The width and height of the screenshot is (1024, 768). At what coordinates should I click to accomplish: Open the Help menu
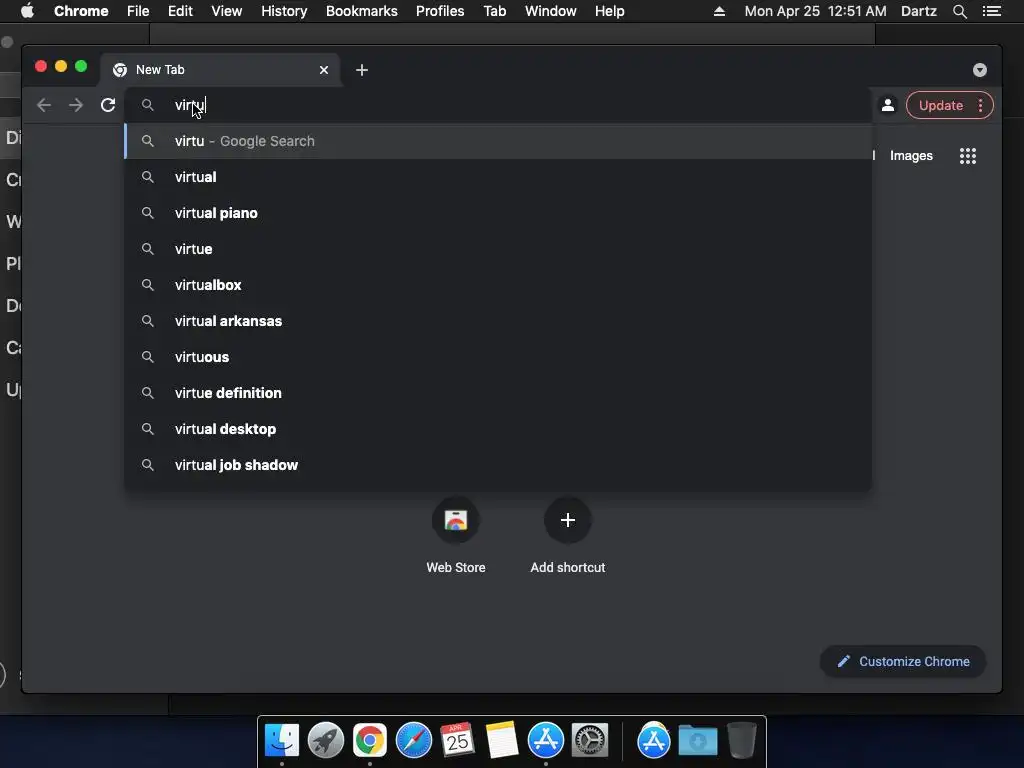(609, 11)
